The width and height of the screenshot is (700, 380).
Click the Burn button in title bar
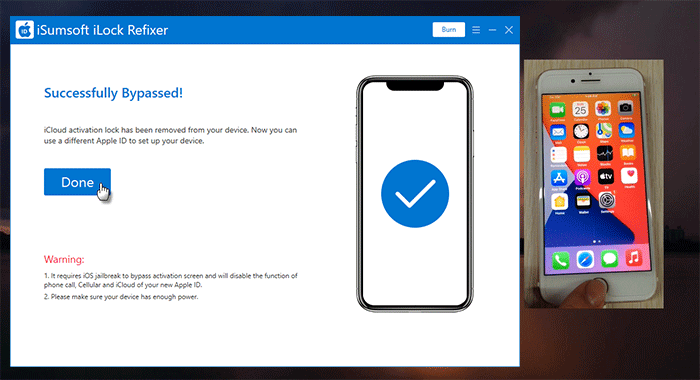point(449,29)
